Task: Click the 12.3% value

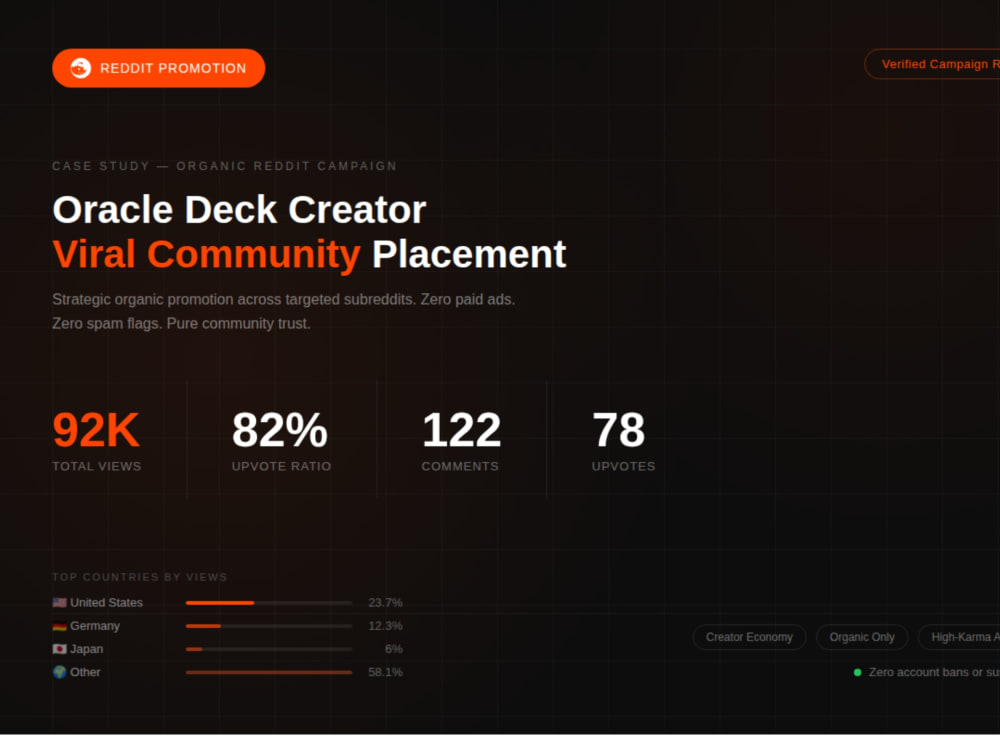Action: point(385,626)
